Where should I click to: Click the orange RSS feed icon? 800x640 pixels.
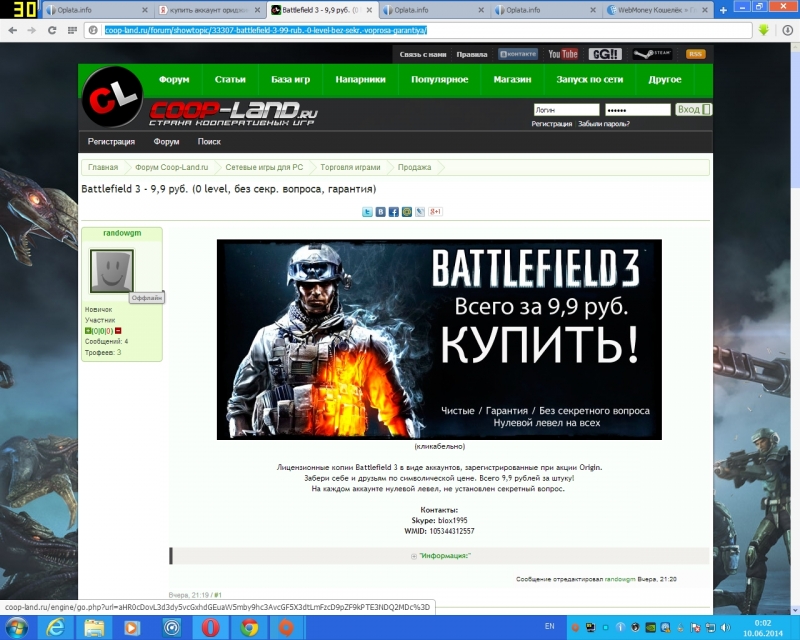point(695,54)
